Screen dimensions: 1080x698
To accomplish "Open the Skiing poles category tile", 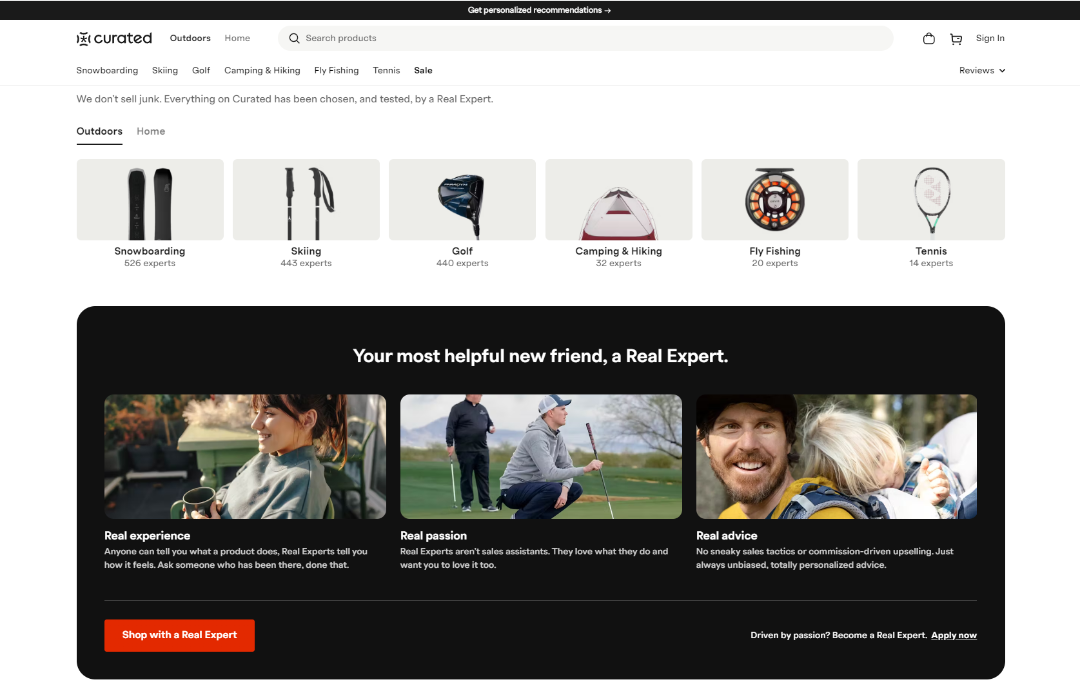I will pyautogui.click(x=306, y=199).
